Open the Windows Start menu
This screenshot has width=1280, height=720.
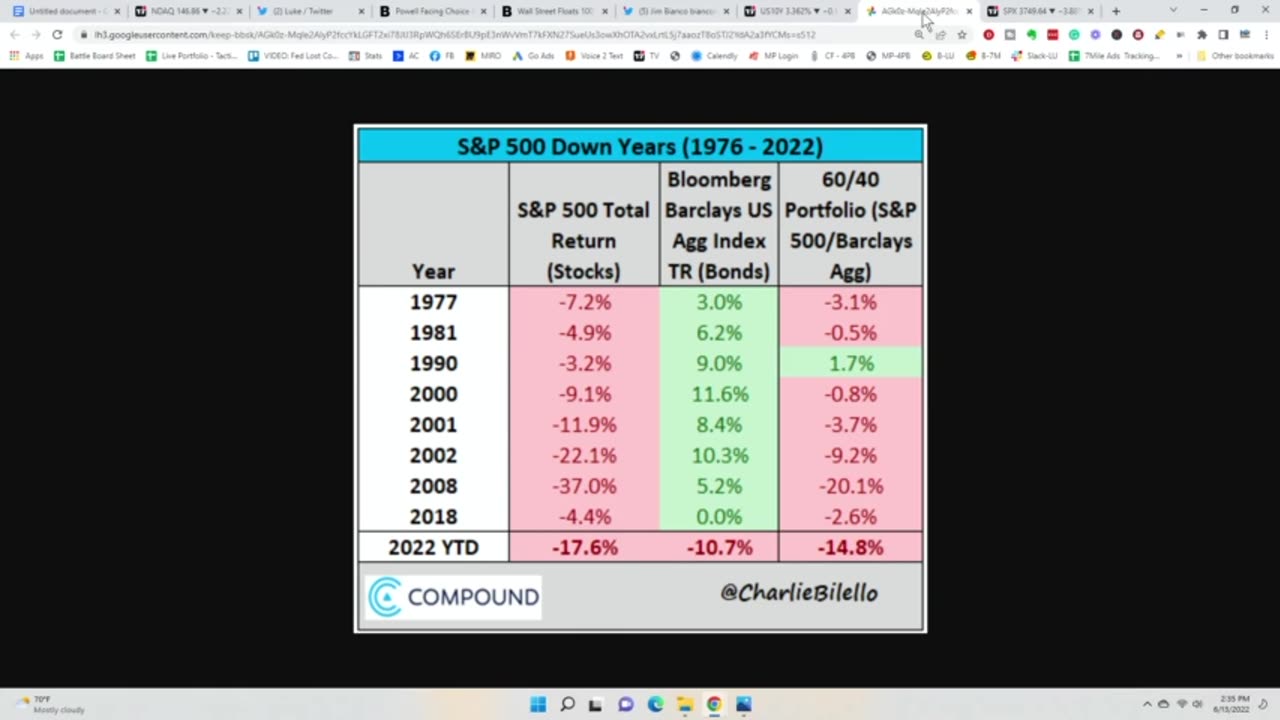coord(538,704)
